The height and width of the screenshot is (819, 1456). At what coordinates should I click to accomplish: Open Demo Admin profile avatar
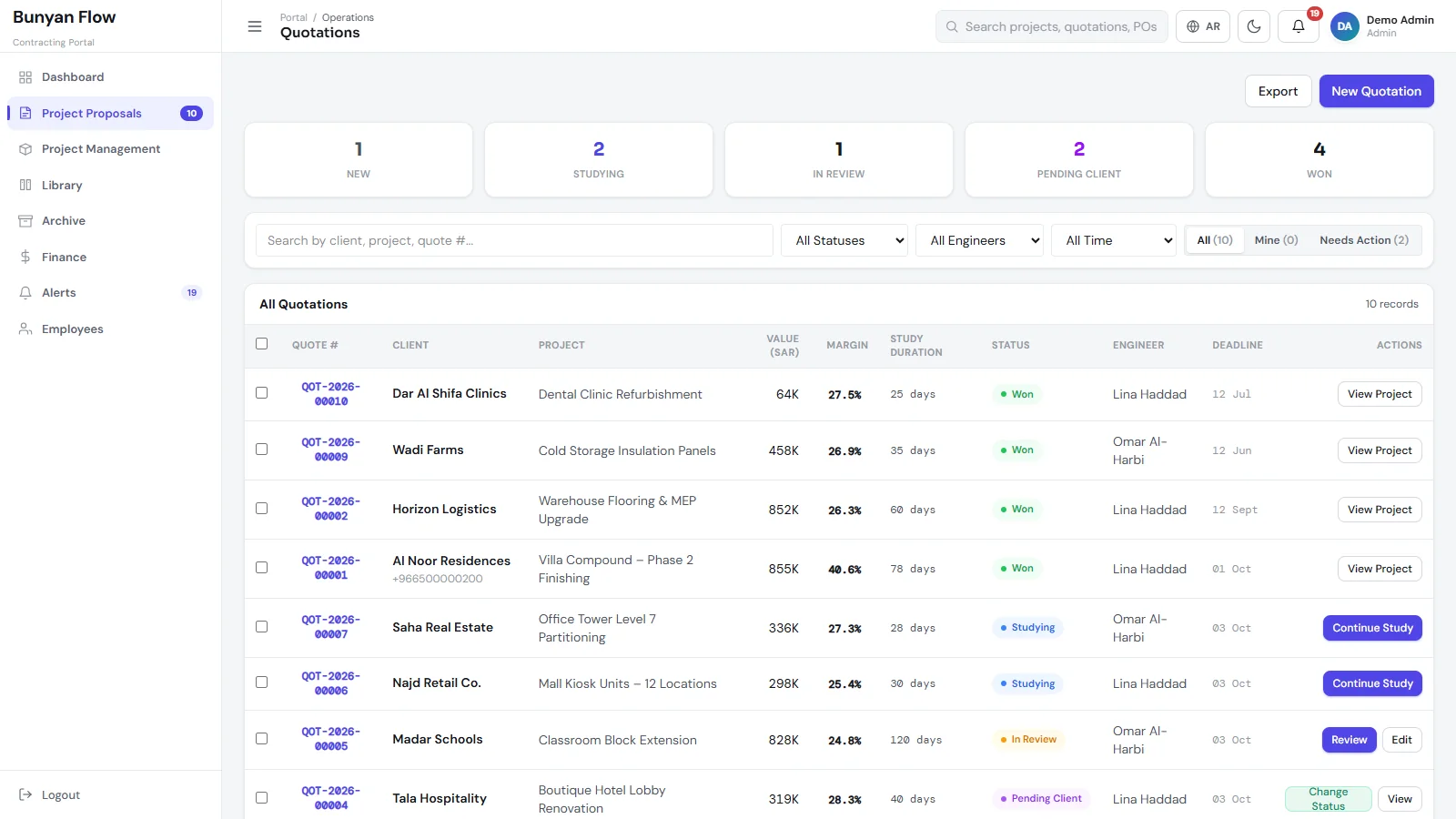(x=1345, y=26)
